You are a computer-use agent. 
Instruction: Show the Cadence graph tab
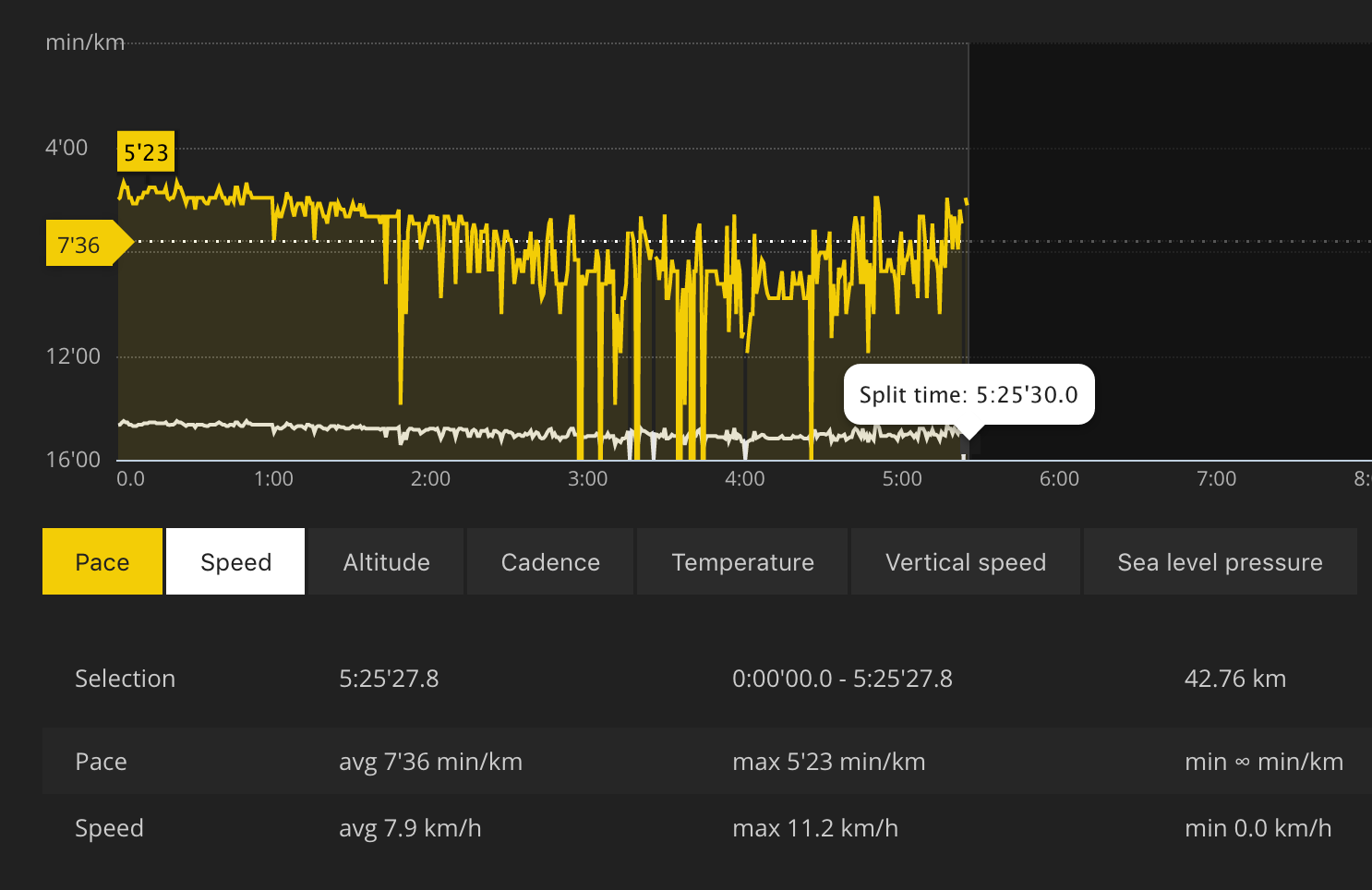pos(550,561)
